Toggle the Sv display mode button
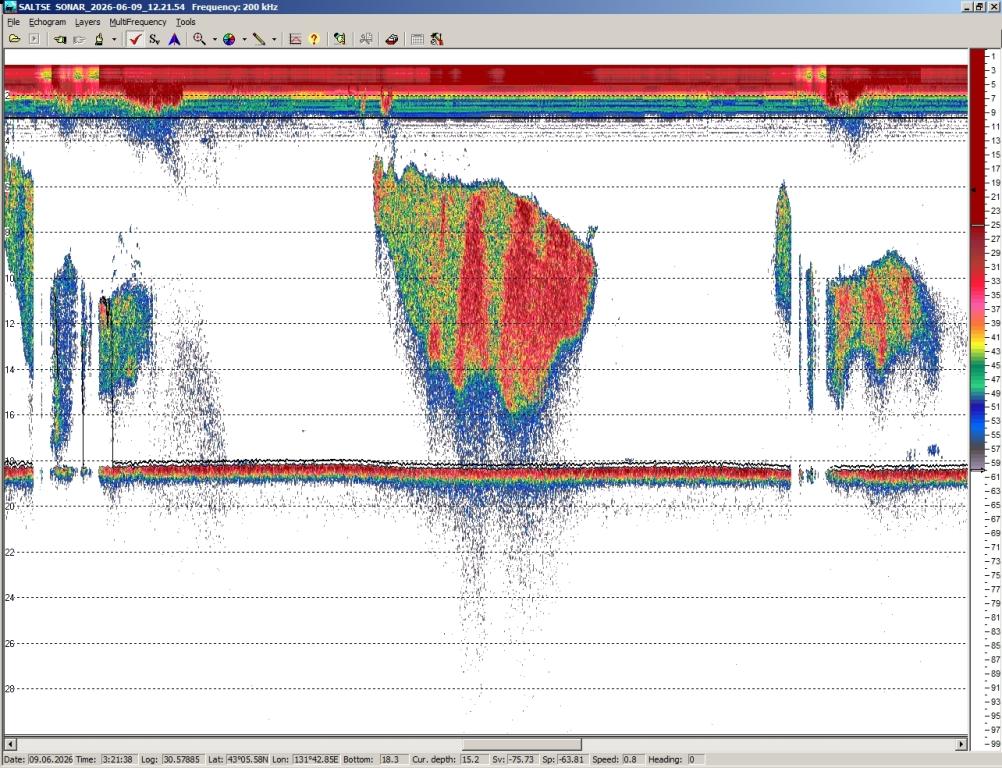The width and height of the screenshot is (1002, 768). tap(154, 39)
